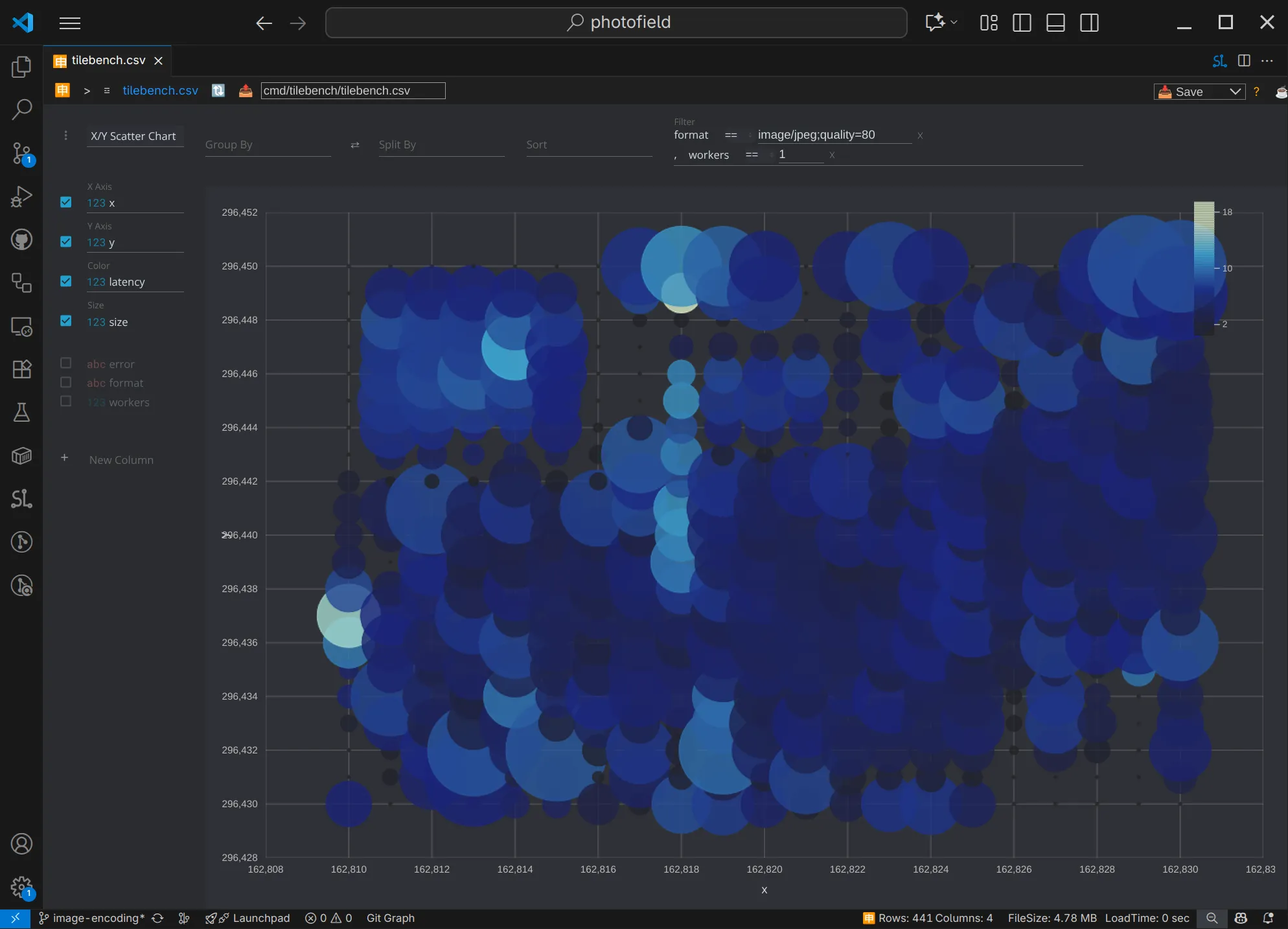Image resolution: width=1288 pixels, height=929 pixels.
Task: Switch to the tilebench.csv tab
Action: (x=107, y=60)
